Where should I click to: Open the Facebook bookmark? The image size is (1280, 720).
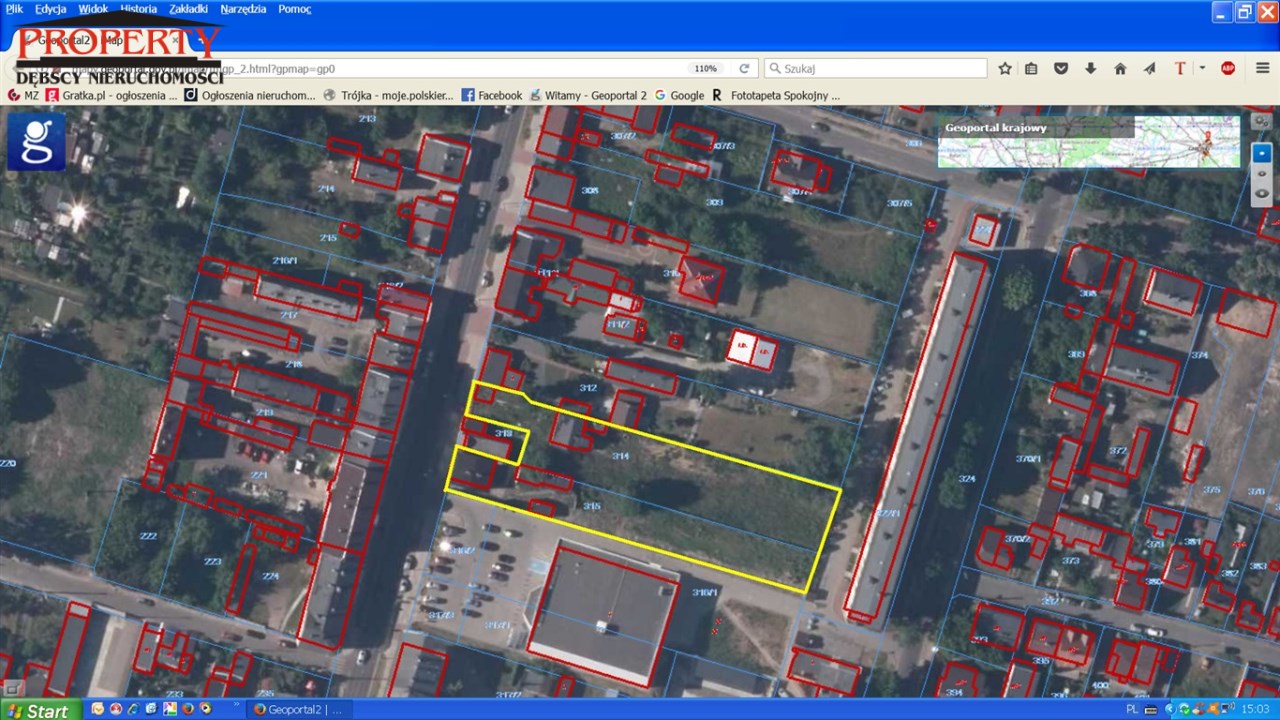[491, 96]
